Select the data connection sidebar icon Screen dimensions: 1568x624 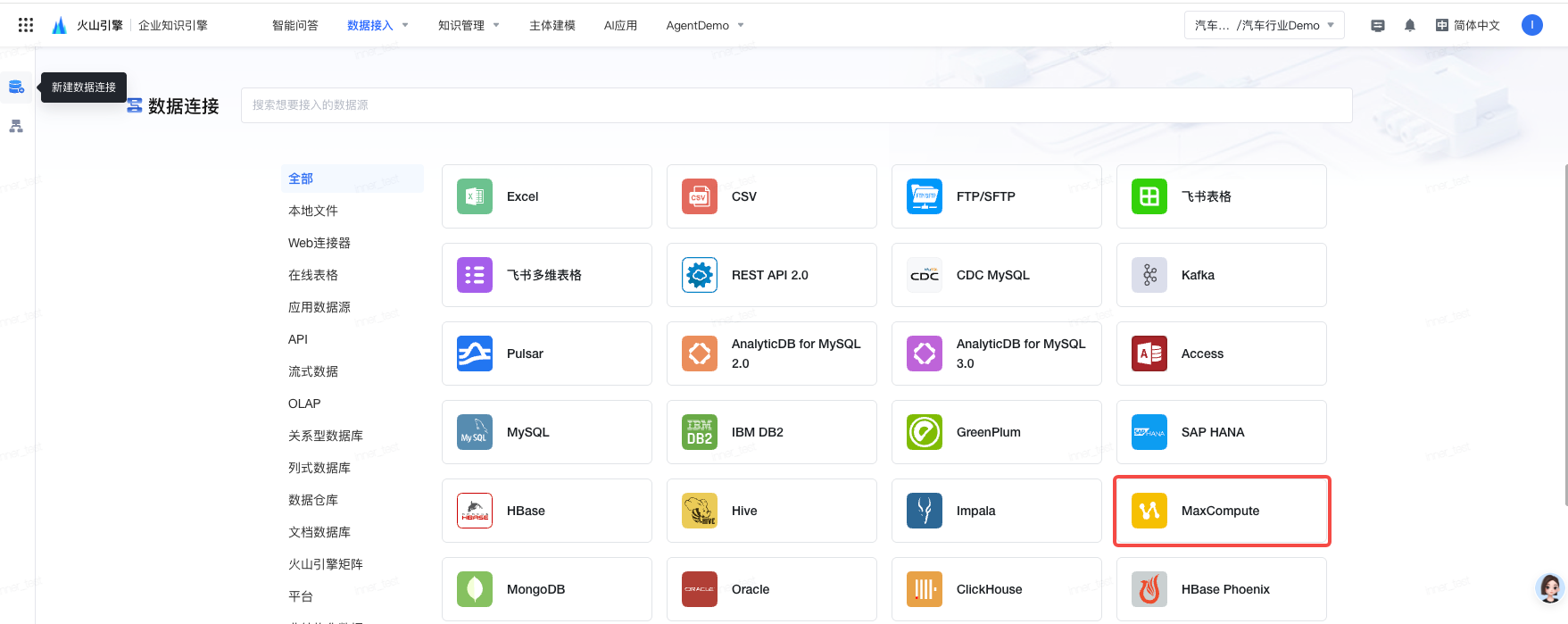pyautogui.click(x=16, y=87)
